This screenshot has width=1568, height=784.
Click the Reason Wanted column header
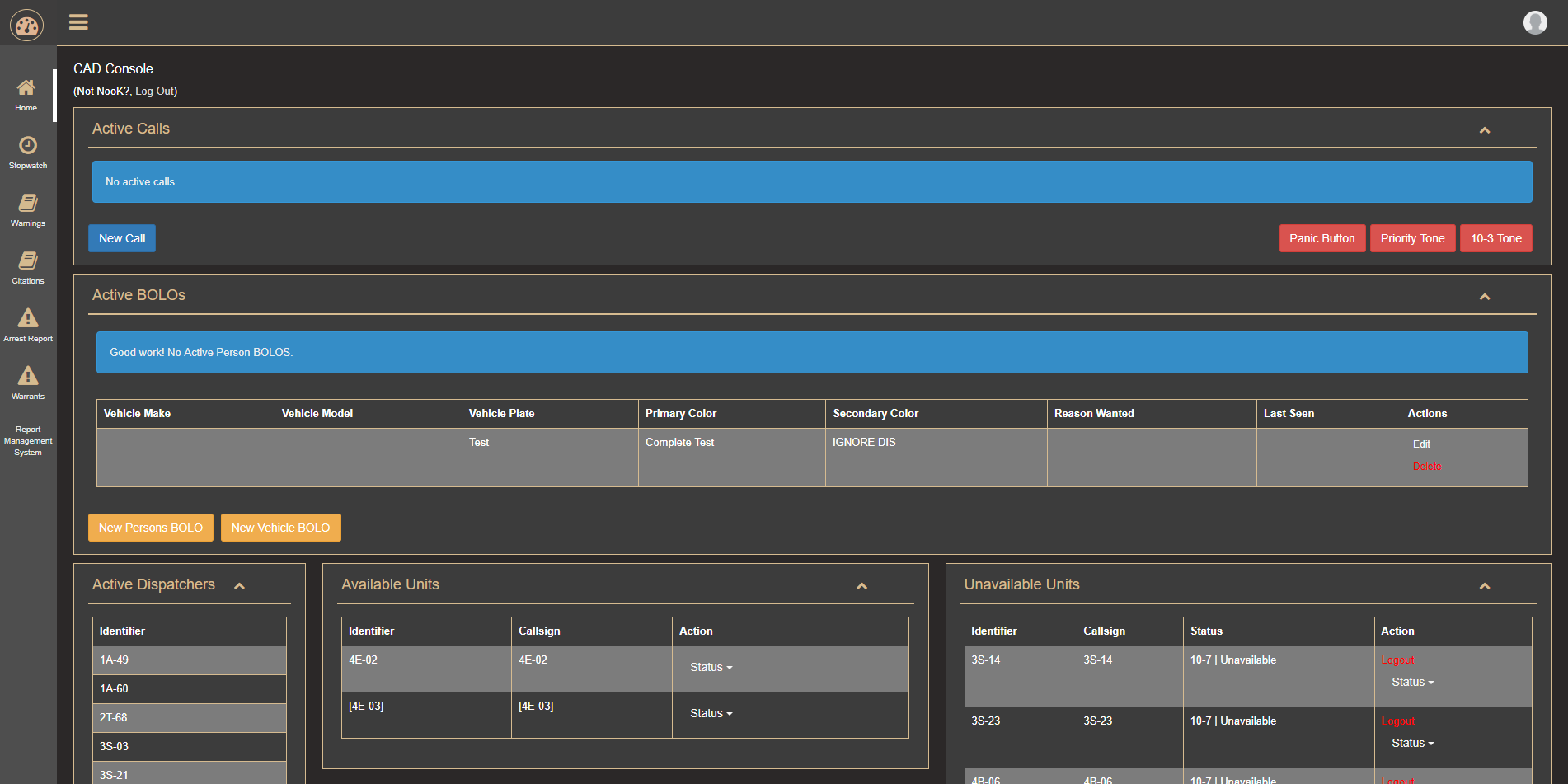pos(1152,414)
